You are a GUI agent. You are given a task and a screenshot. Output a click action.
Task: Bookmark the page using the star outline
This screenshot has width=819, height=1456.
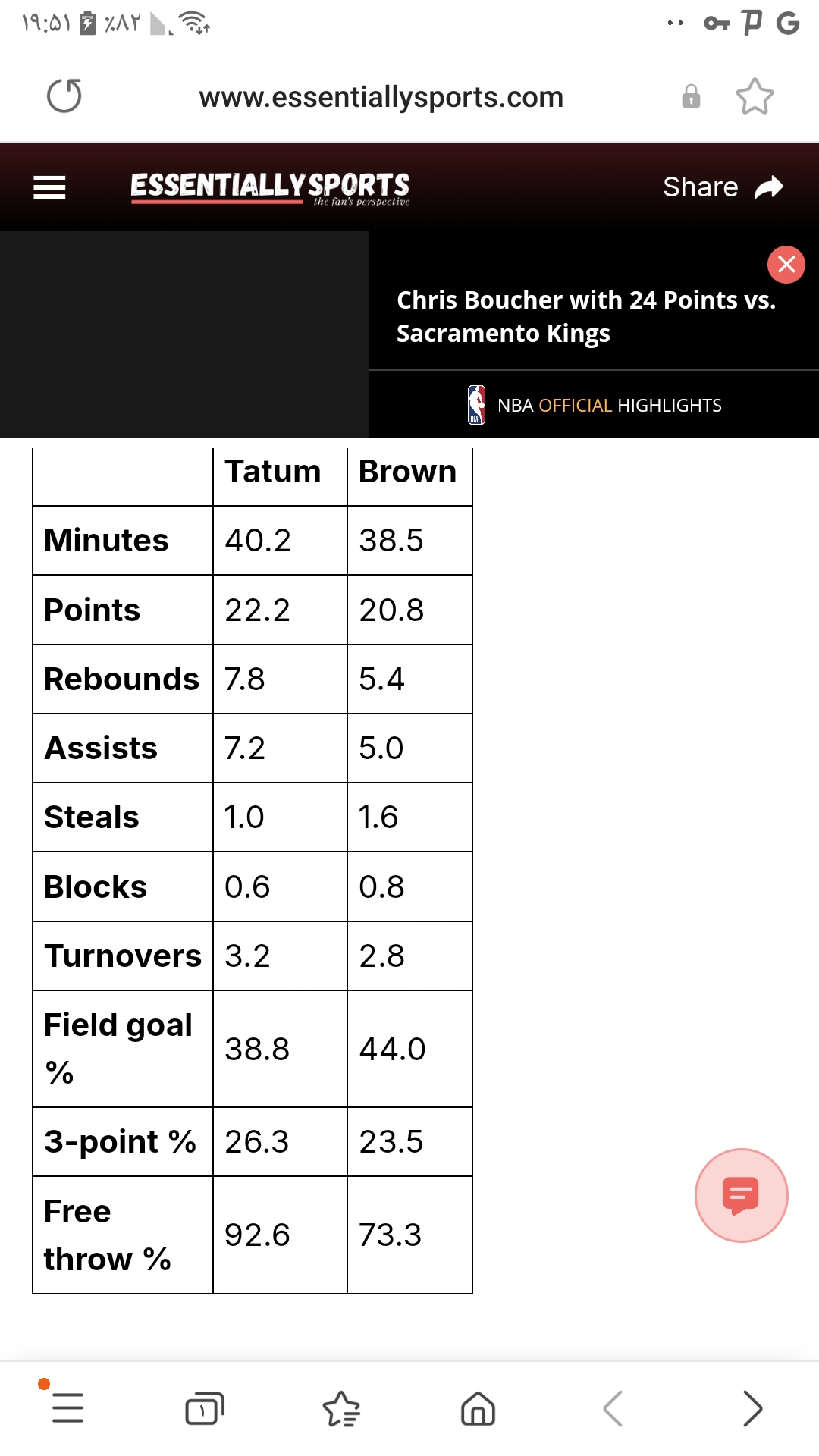tap(755, 96)
